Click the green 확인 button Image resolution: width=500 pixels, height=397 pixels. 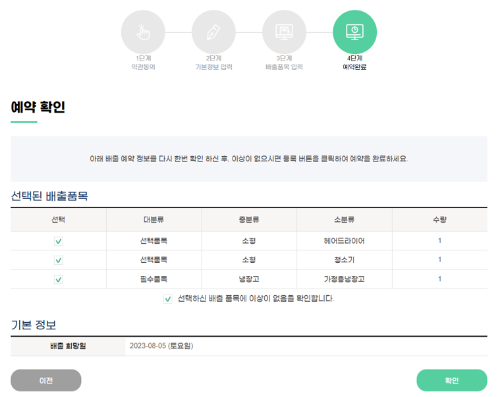click(x=452, y=380)
